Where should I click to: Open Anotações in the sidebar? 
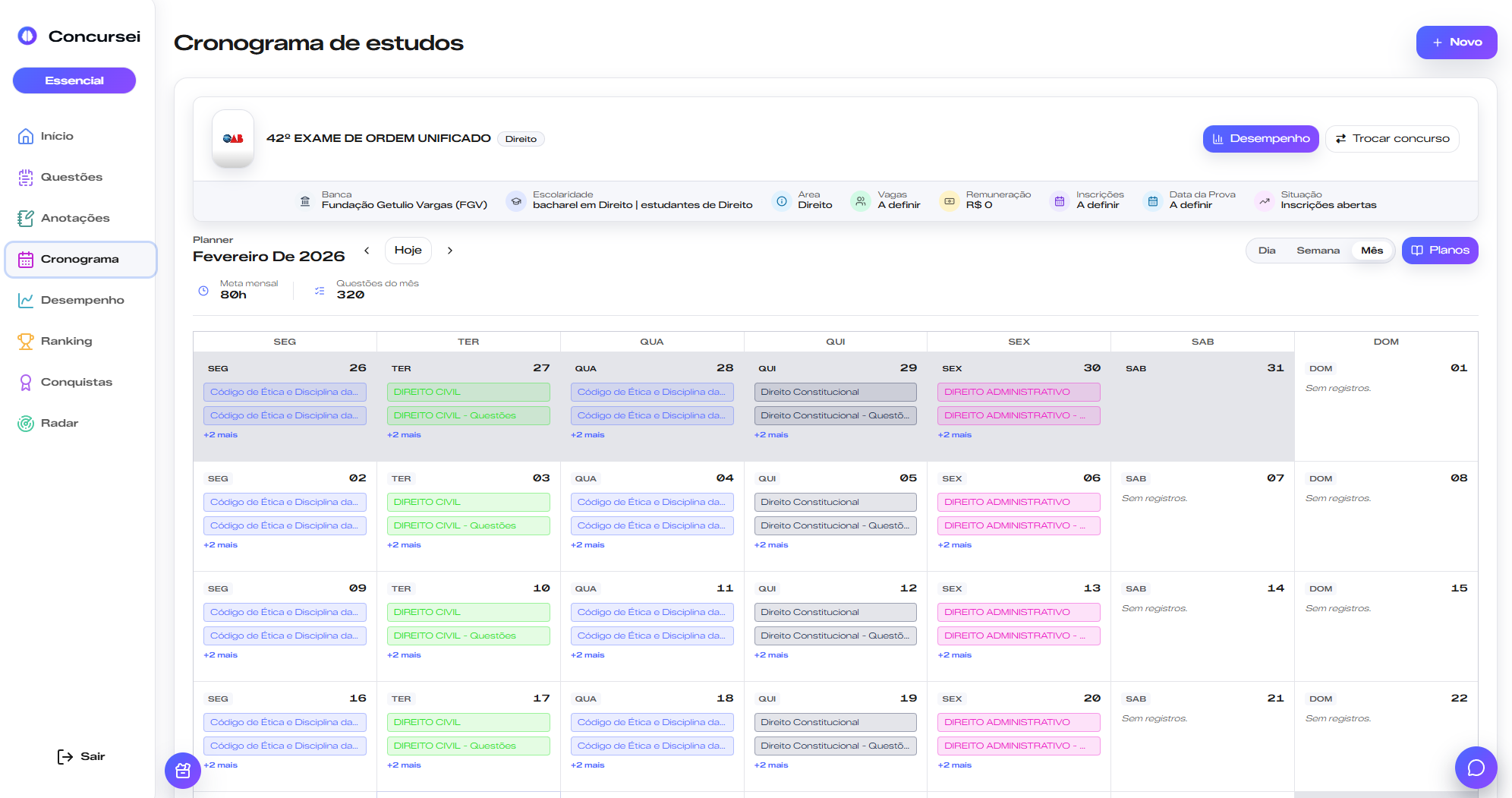click(x=74, y=218)
